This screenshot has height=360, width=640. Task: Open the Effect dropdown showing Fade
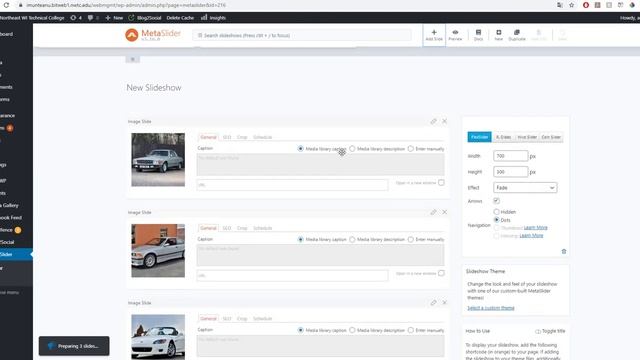[x=525, y=188]
